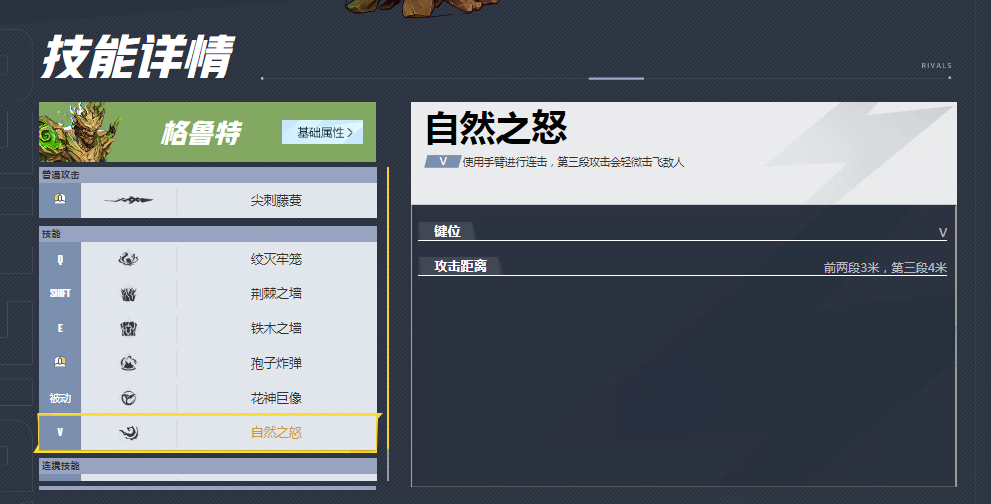
Task: Choose the E key skill 铁木之墙
Action: [x=208, y=328]
